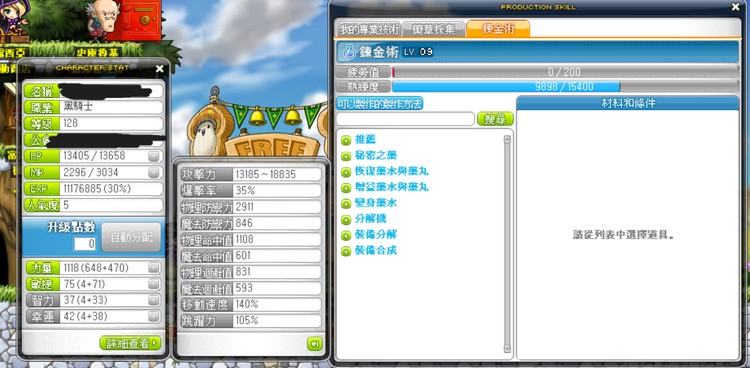Screen dimensions: 750x368
Task: Click the 自動分配 auto-assign button
Action: pyautogui.click(x=131, y=237)
